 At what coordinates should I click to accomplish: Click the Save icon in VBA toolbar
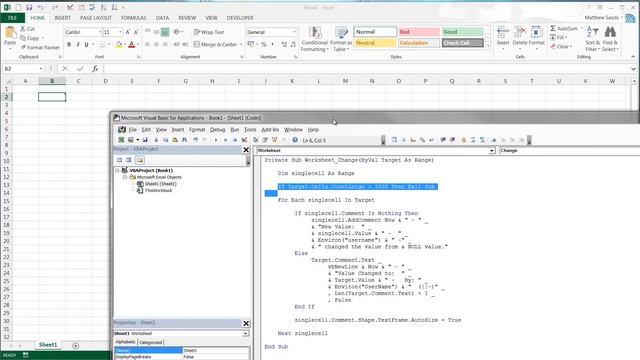tap(145, 140)
